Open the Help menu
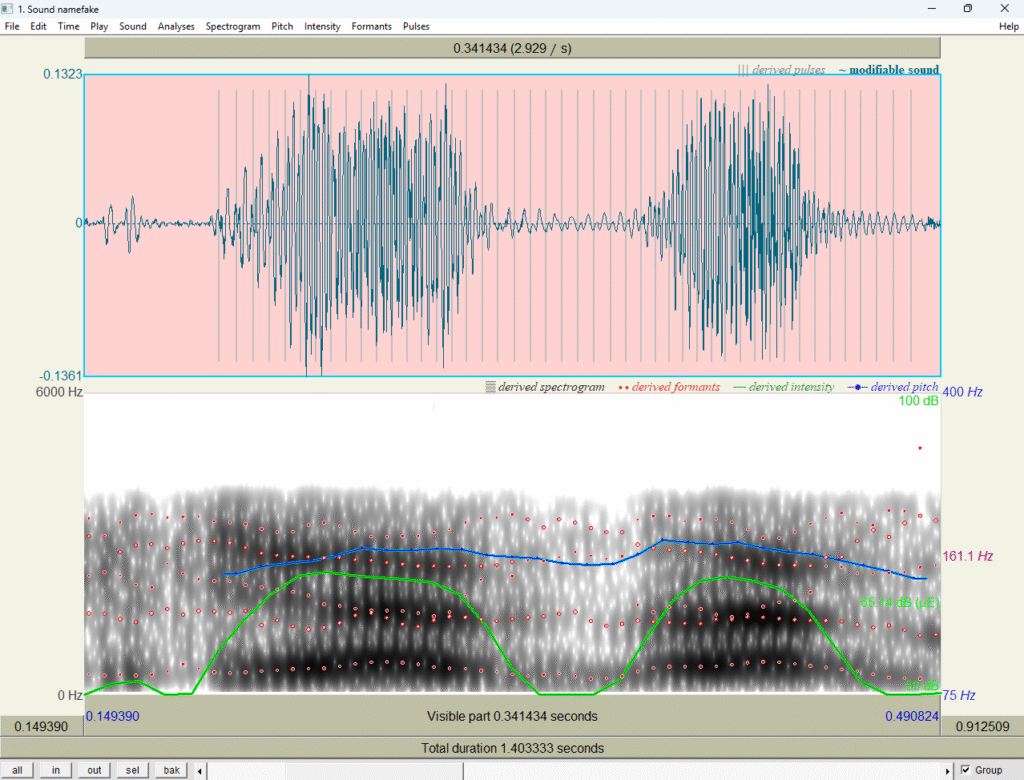 point(1008,26)
